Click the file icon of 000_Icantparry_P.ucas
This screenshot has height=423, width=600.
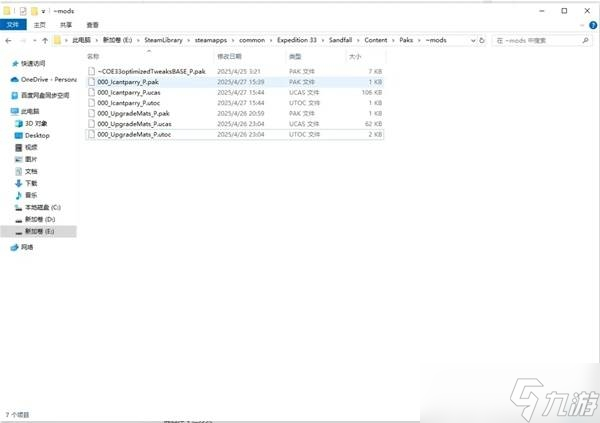tap(91, 93)
